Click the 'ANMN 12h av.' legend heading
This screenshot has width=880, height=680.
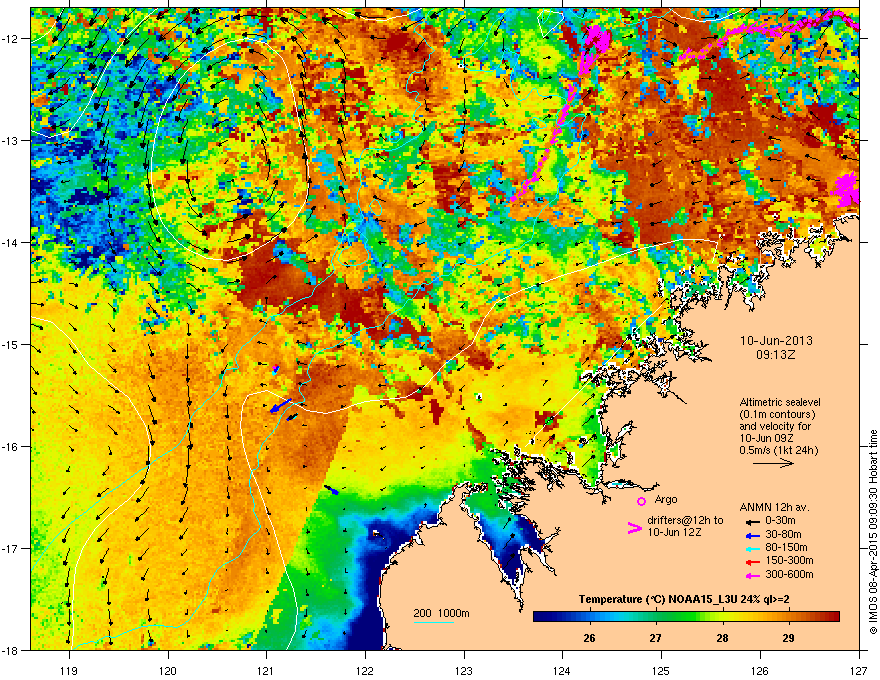[774, 508]
